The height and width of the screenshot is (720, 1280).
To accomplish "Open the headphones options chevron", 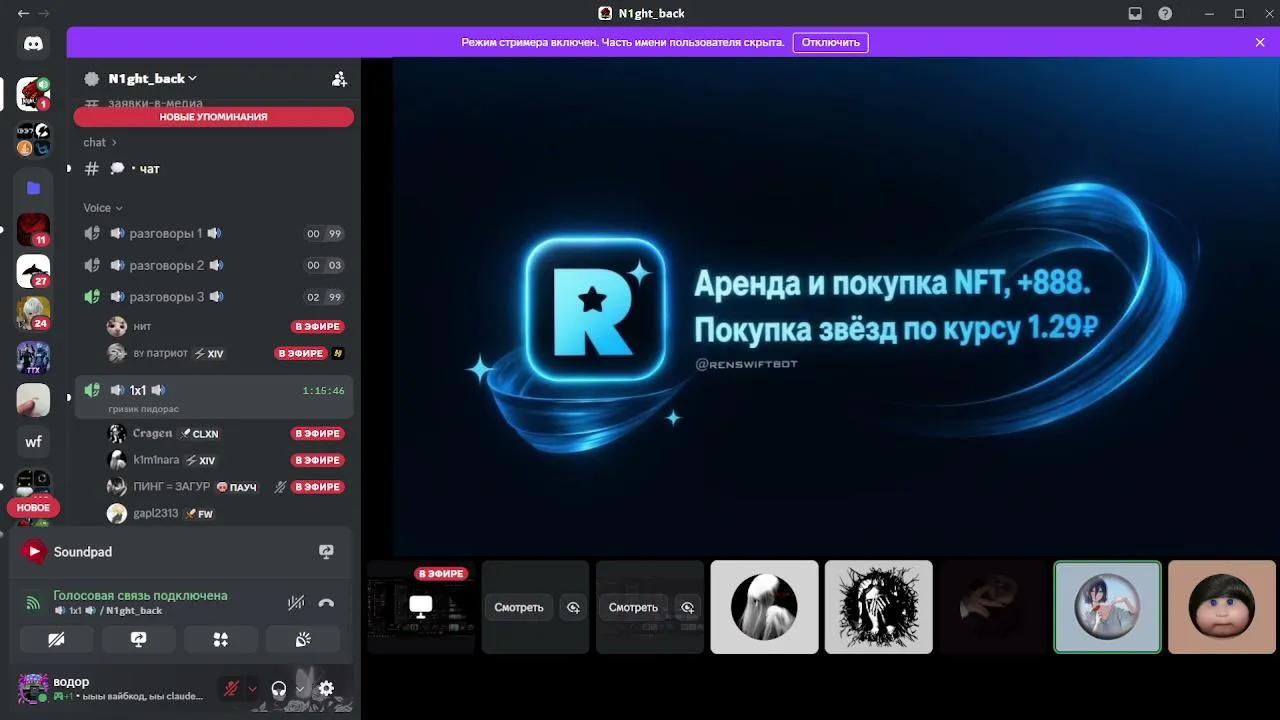I will coord(299,688).
